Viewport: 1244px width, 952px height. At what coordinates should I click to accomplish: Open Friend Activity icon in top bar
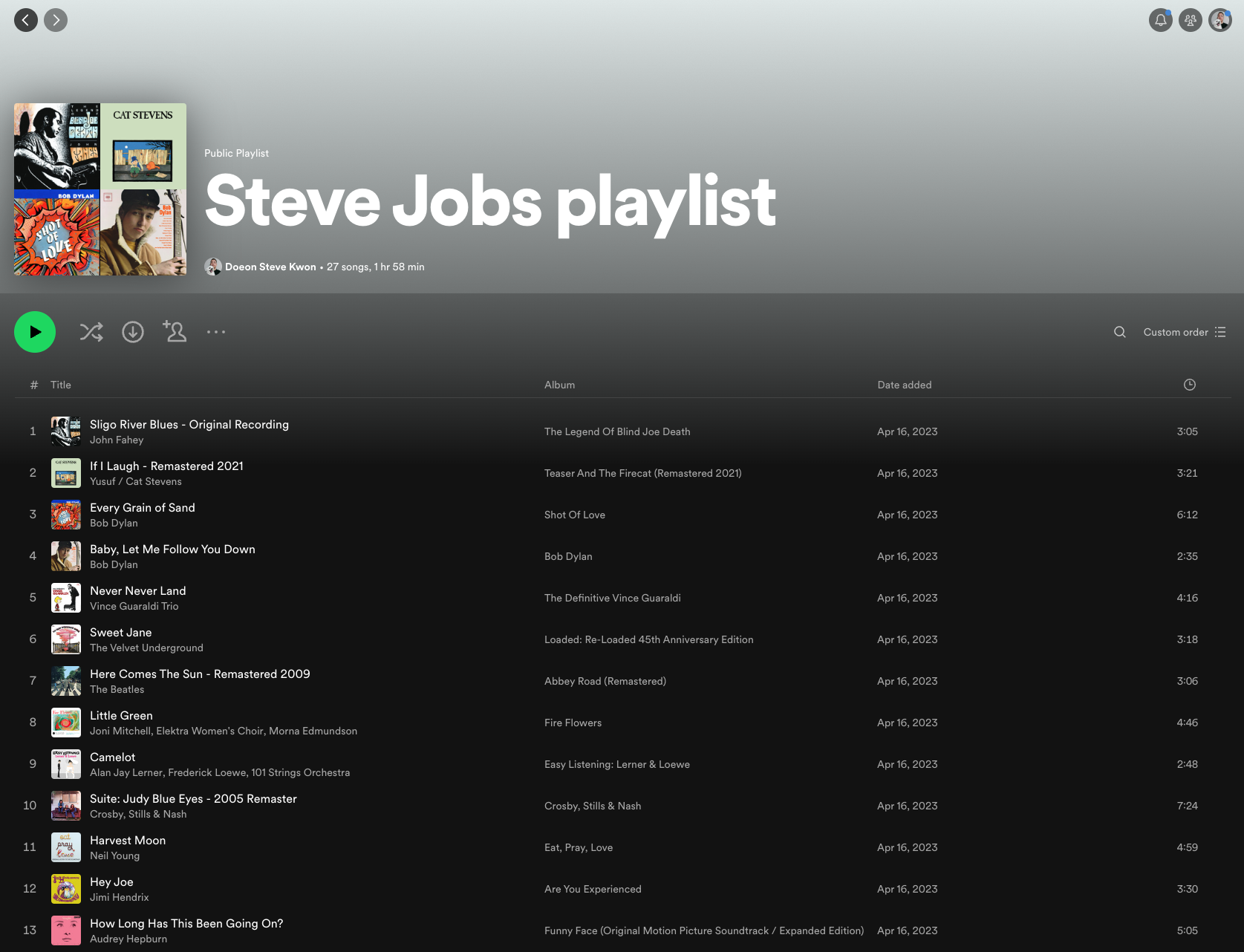tap(1191, 20)
